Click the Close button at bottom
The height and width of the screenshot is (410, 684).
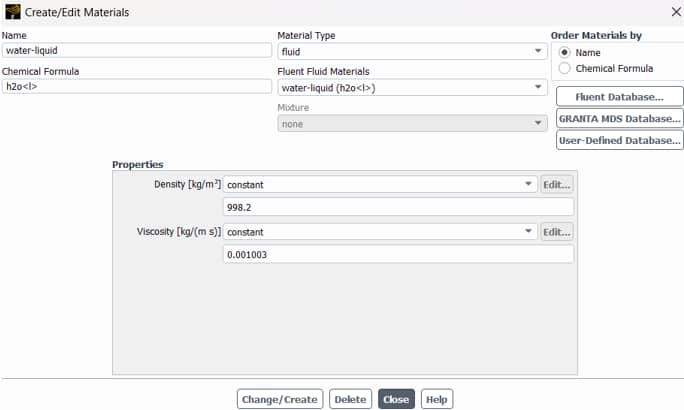(396, 399)
